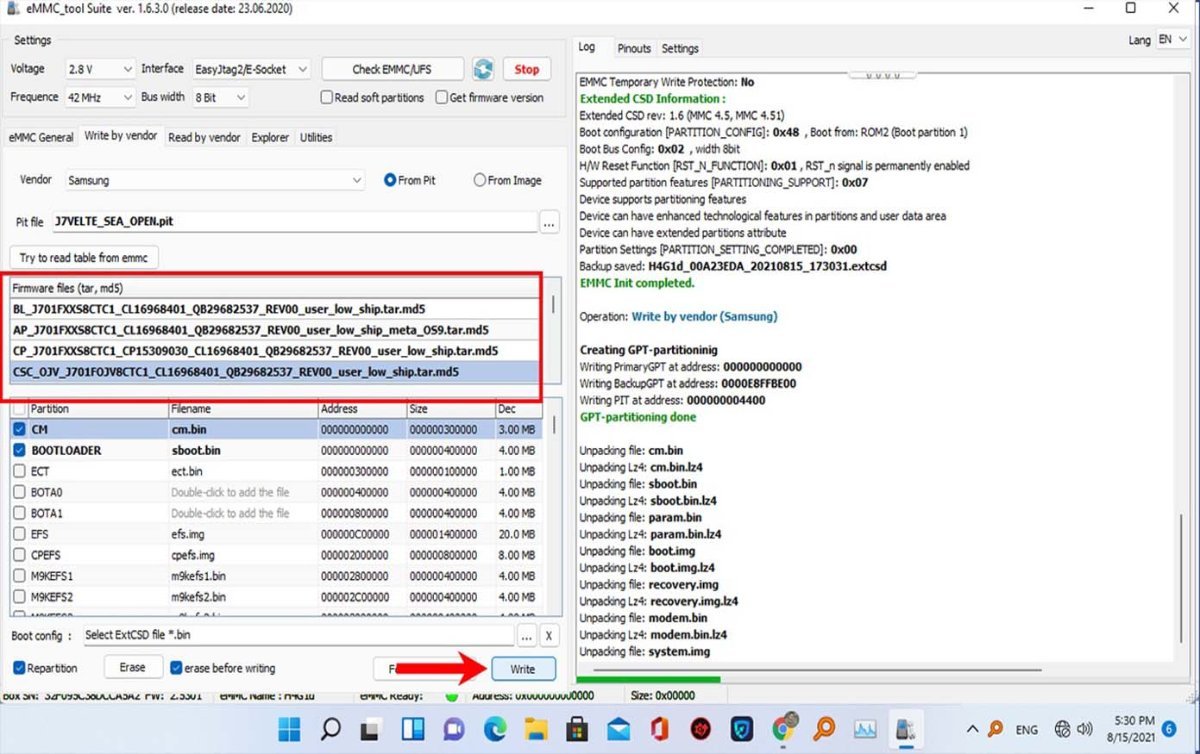Open network settings from the tray
The image size is (1200, 754).
coord(1063,728)
